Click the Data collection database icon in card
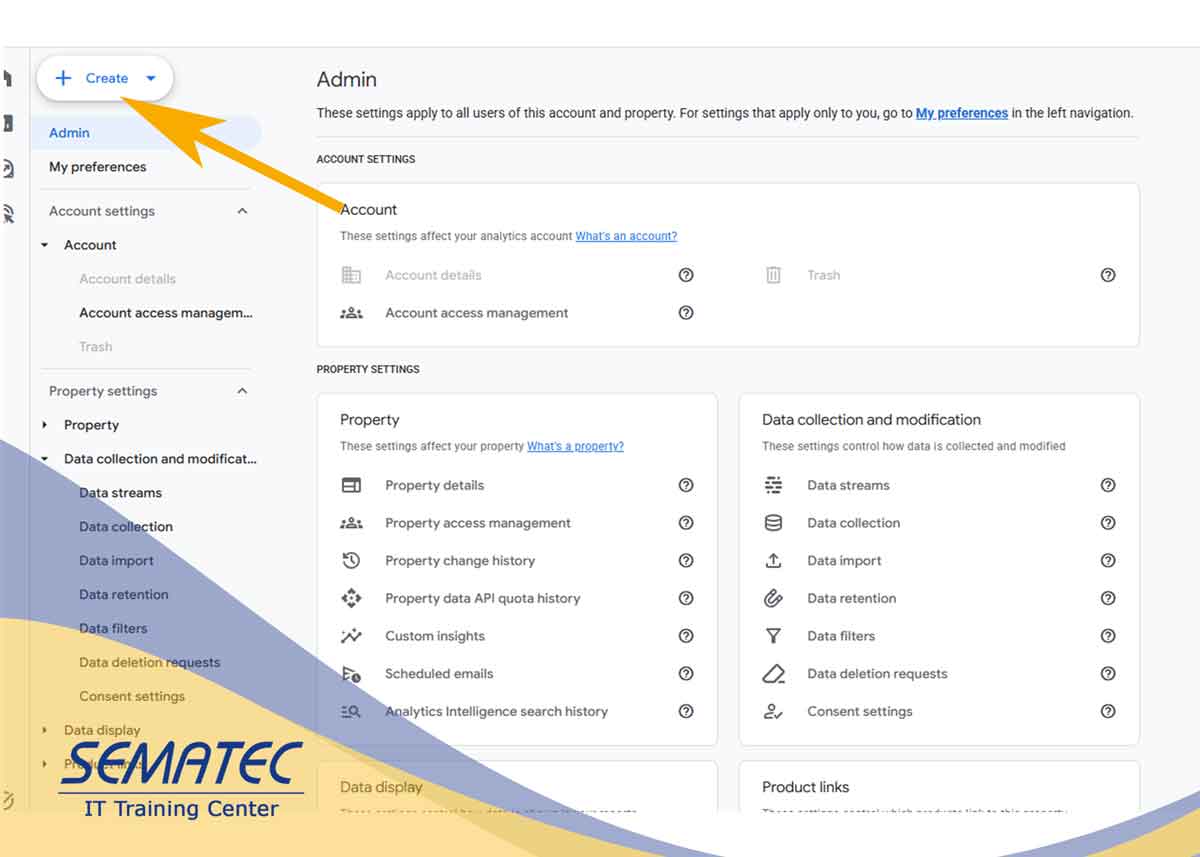This screenshot has height=857, width=1200. (773, 523)
